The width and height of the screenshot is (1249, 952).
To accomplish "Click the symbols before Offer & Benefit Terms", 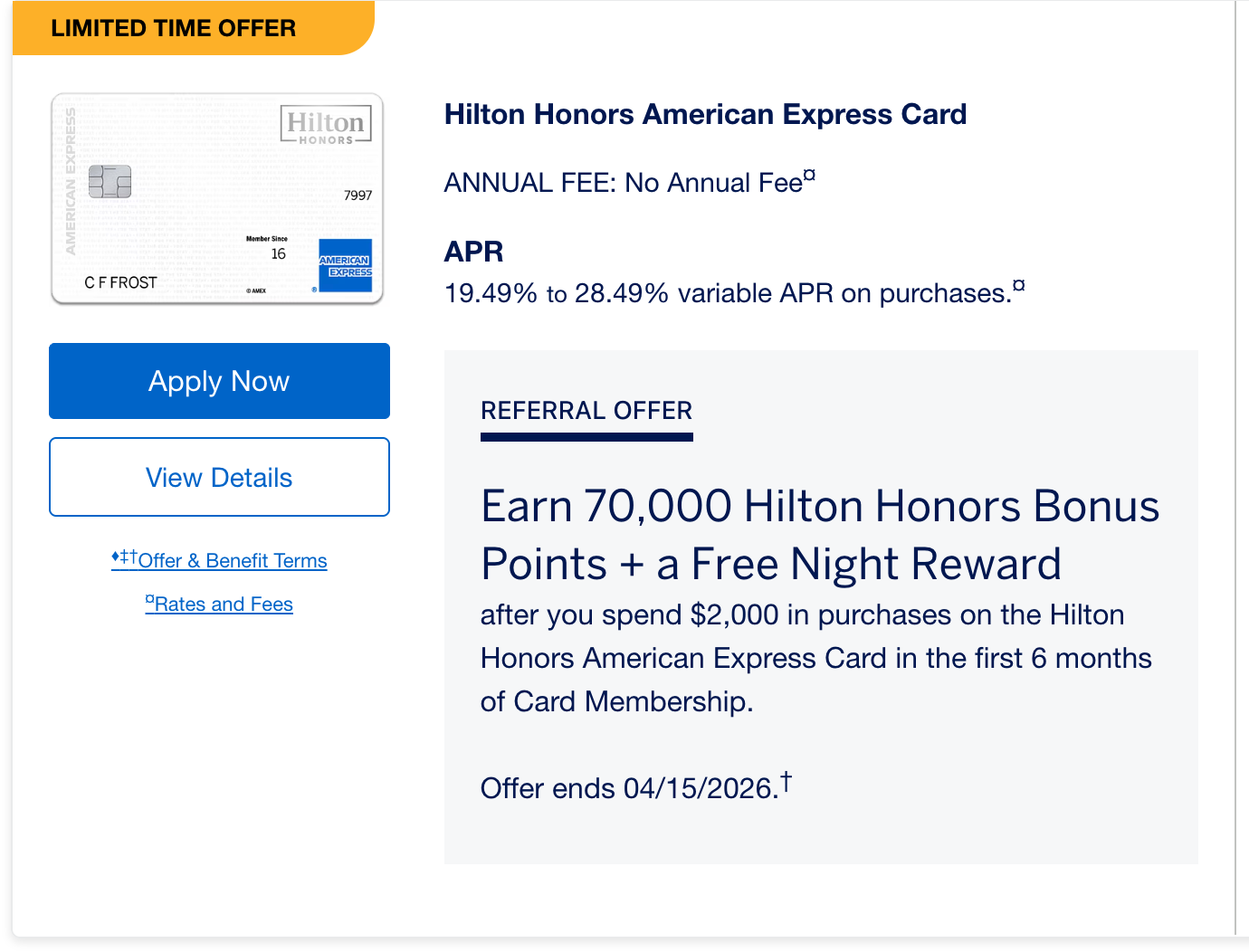I will [124, 557].
